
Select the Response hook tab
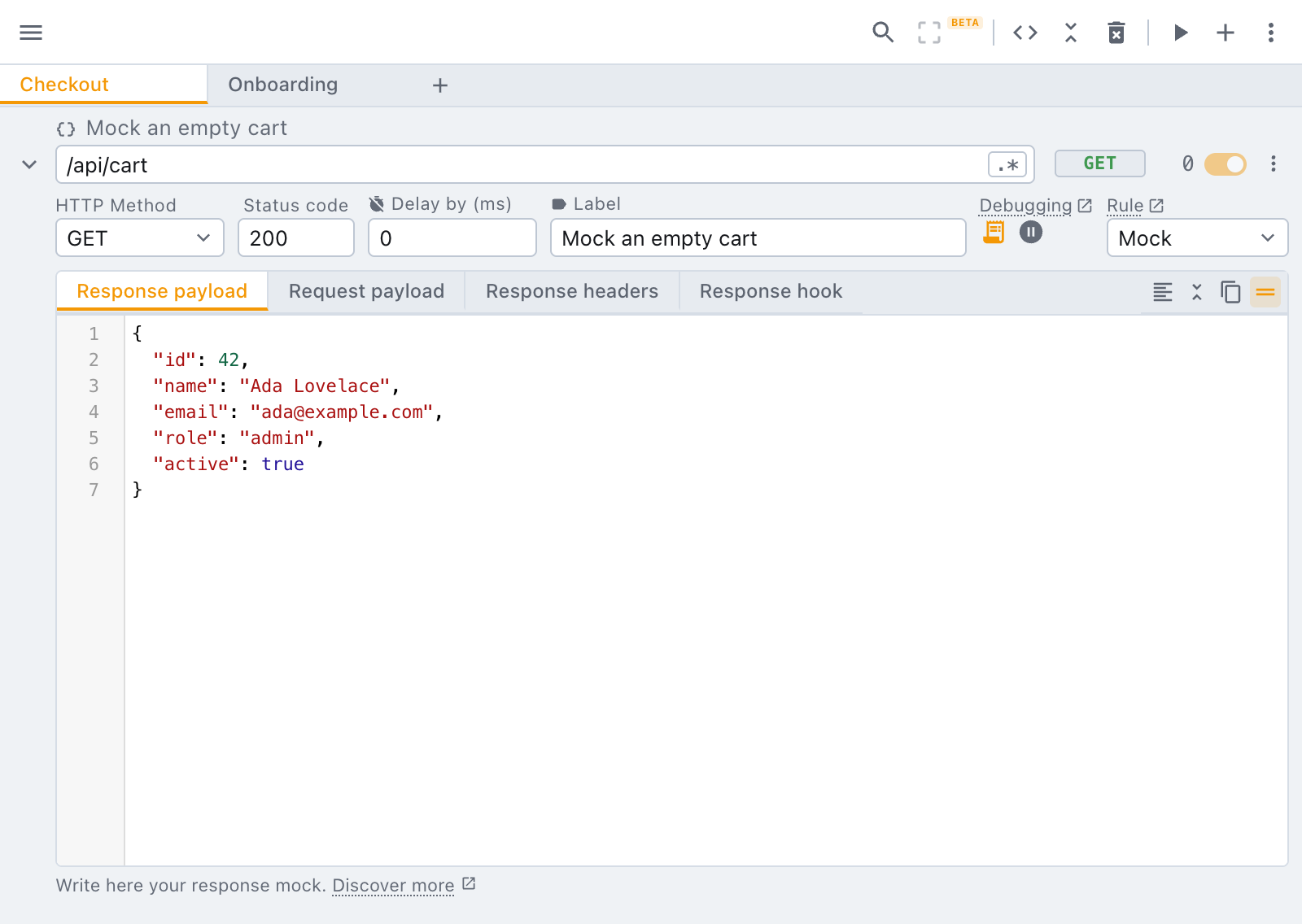pyautogui.click(x=771, y=291)
